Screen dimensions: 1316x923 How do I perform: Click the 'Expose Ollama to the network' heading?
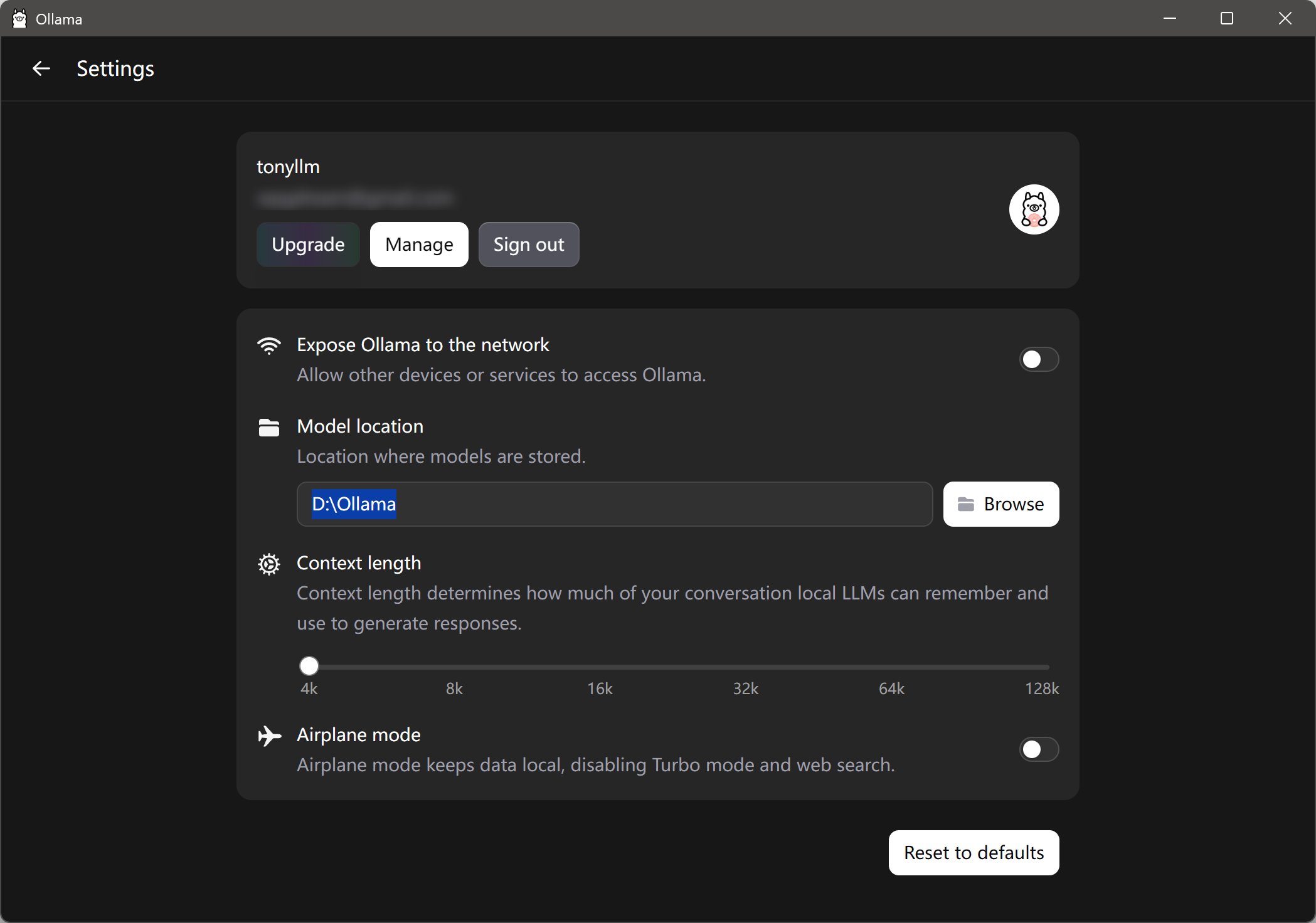click(423, 345)
